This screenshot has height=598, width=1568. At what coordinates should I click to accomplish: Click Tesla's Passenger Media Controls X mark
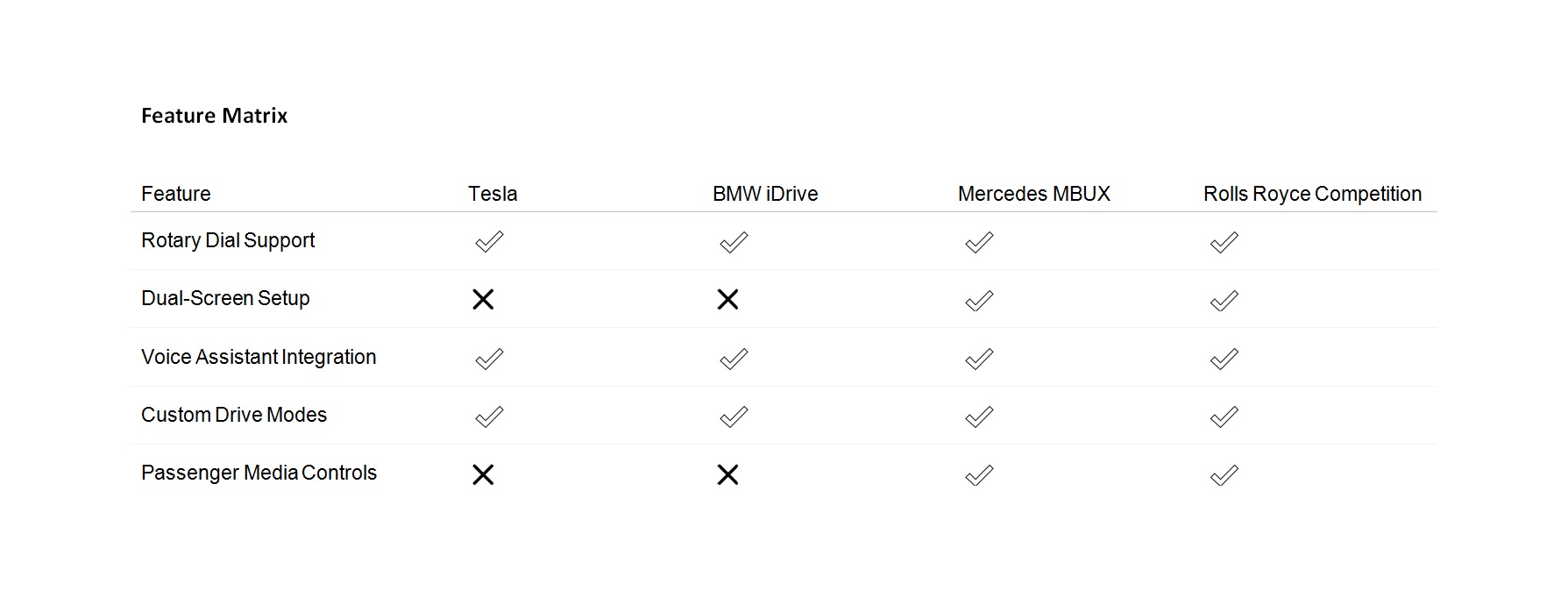click(483, 475)
